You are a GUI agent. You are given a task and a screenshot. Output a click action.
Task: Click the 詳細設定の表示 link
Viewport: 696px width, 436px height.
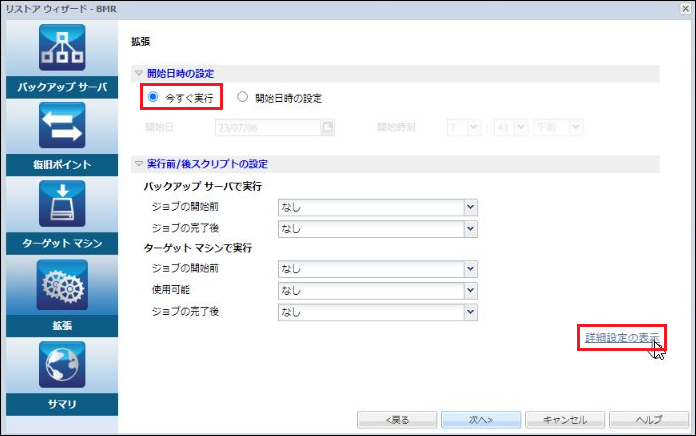click(622, 337)
